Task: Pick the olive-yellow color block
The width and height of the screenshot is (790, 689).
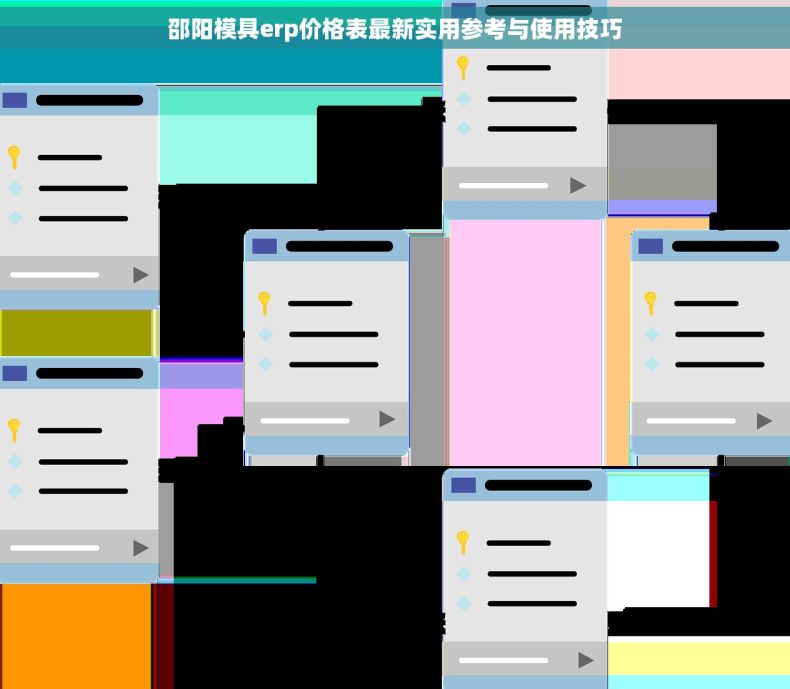Action: (x=76, y=333)
